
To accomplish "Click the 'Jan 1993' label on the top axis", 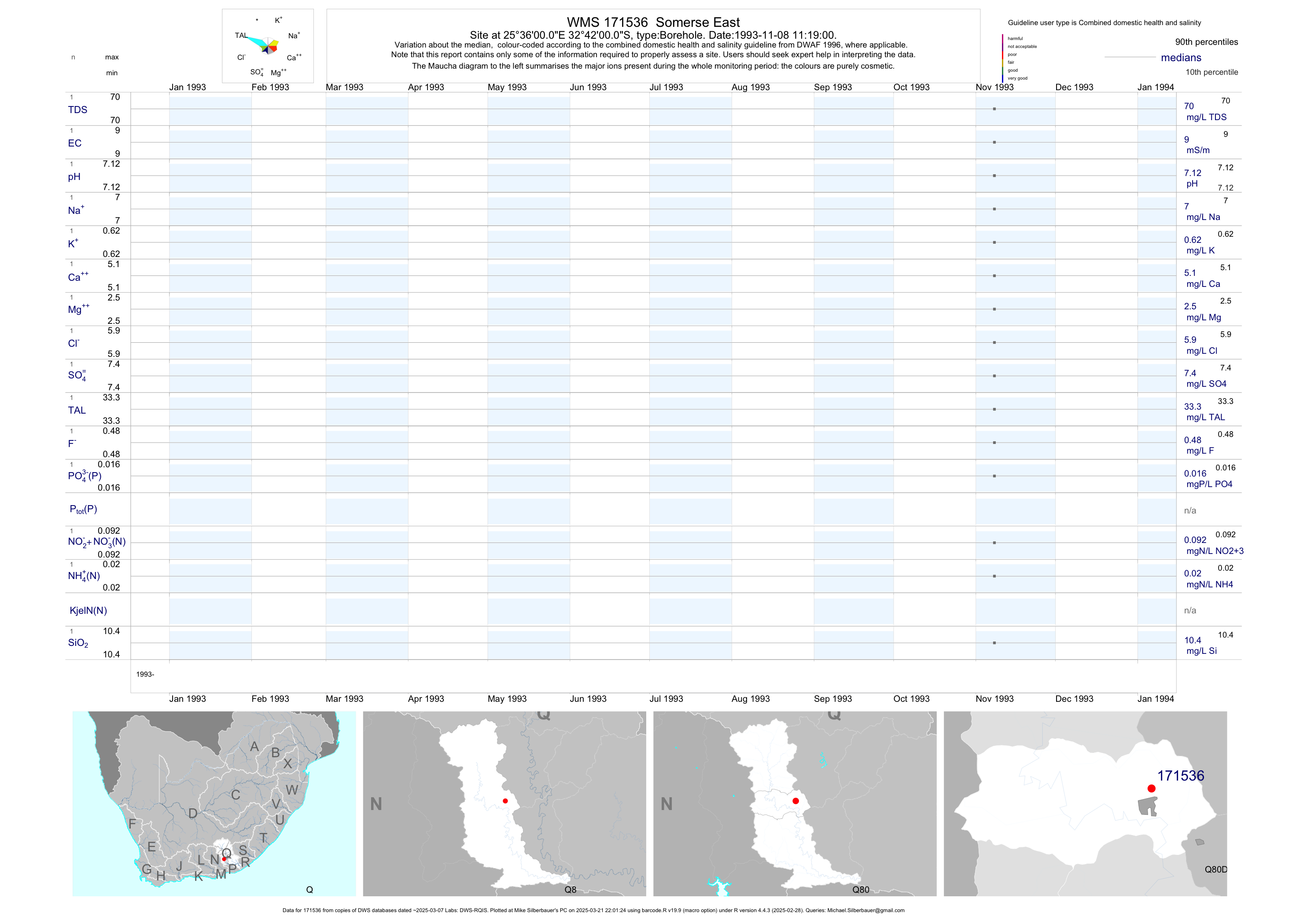I will [x=187, y=87].
